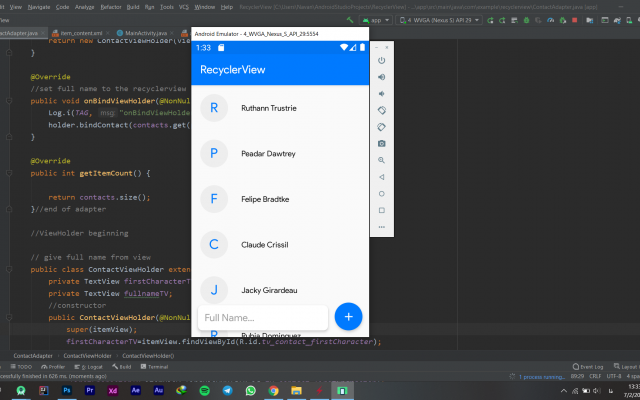Click the emulator screenshot camera icon
The width and height of the screenshot is (640, 400).
(382, 144)
